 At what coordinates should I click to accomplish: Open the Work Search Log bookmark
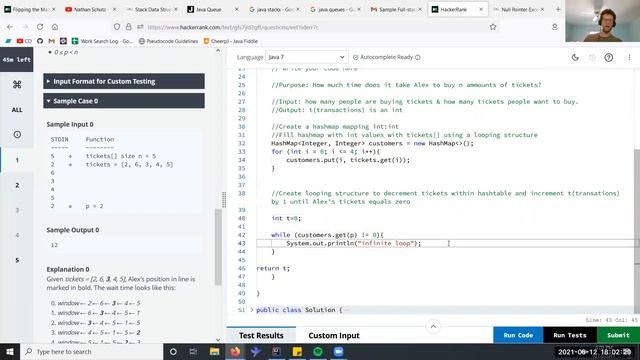click(102, 41)
